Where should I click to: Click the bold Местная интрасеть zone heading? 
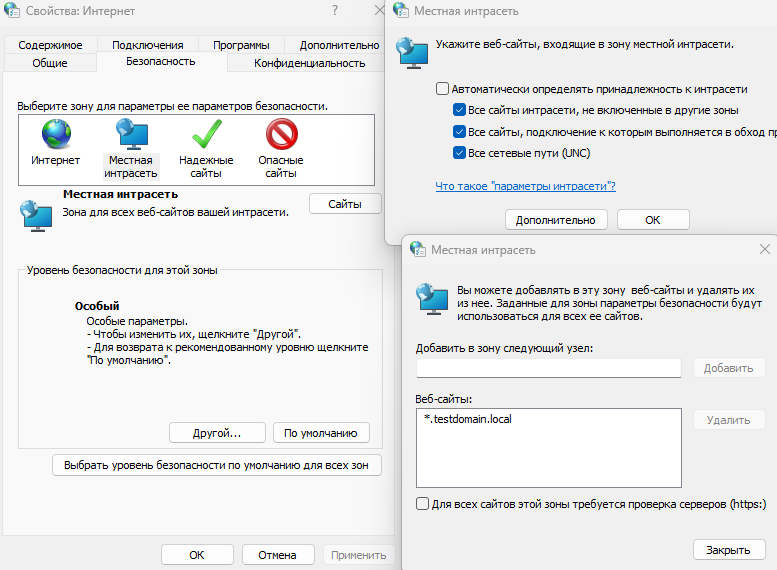click(x=120, y=194)
